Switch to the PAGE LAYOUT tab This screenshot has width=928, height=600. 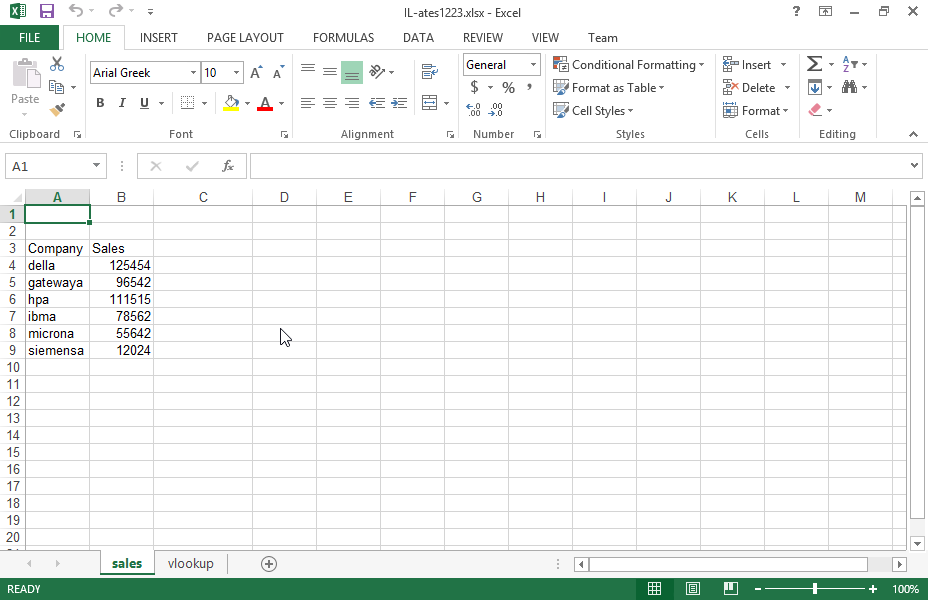245,38
